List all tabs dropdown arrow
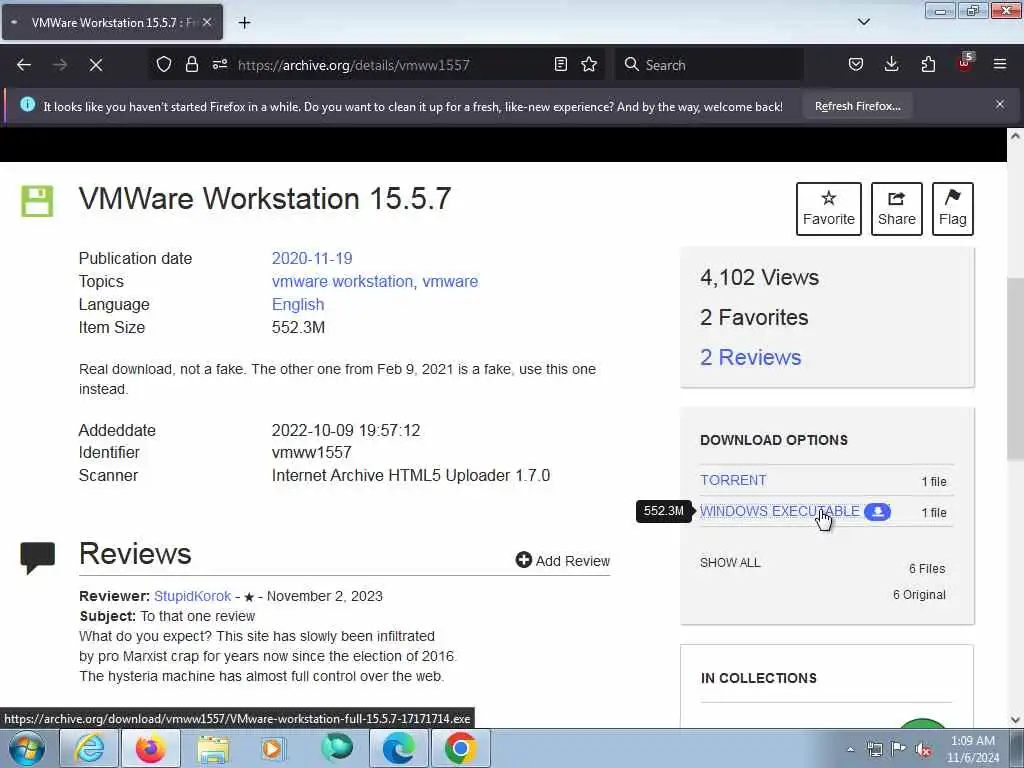The width and height of the screenshot is (1024, 768). click(863, 22)
